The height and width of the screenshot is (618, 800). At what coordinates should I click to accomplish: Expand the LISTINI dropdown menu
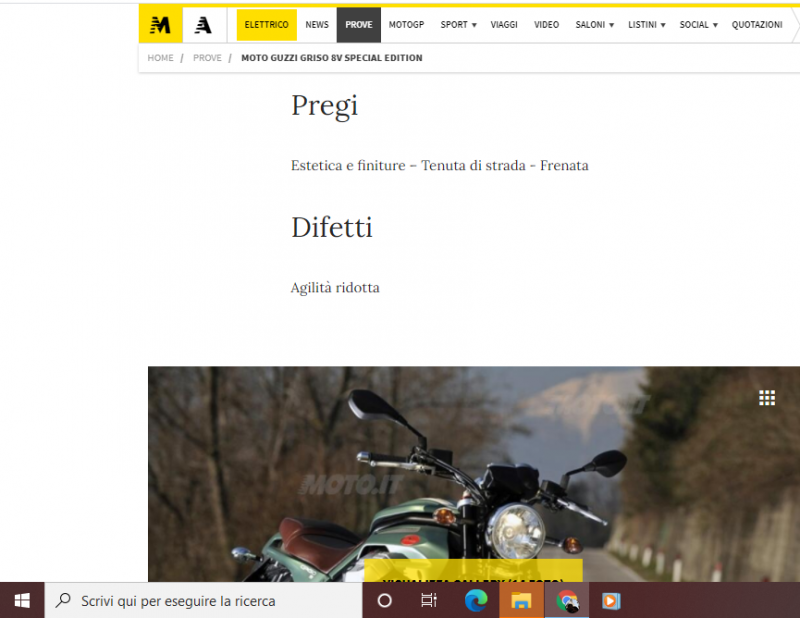click(646, 24)
